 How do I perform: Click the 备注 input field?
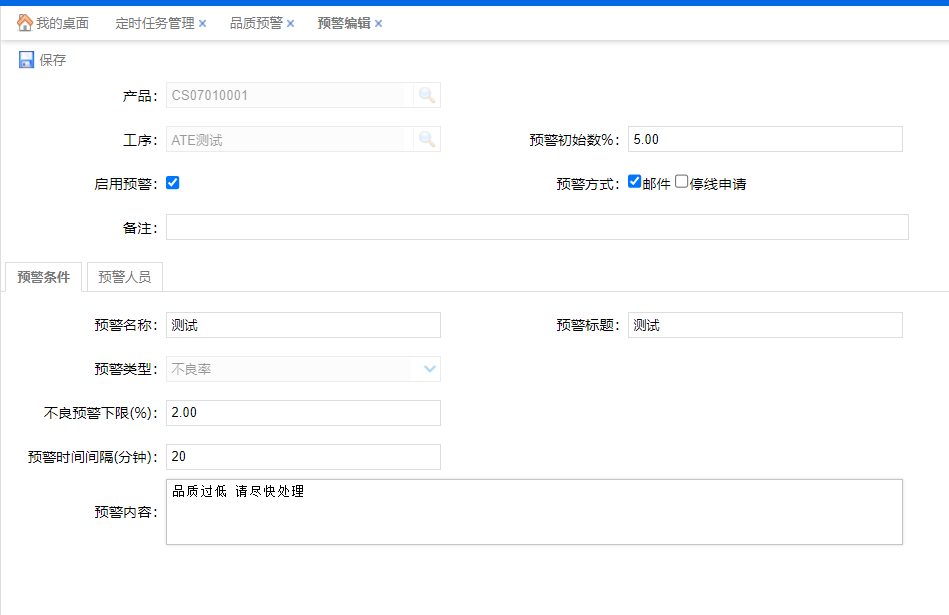537,227
